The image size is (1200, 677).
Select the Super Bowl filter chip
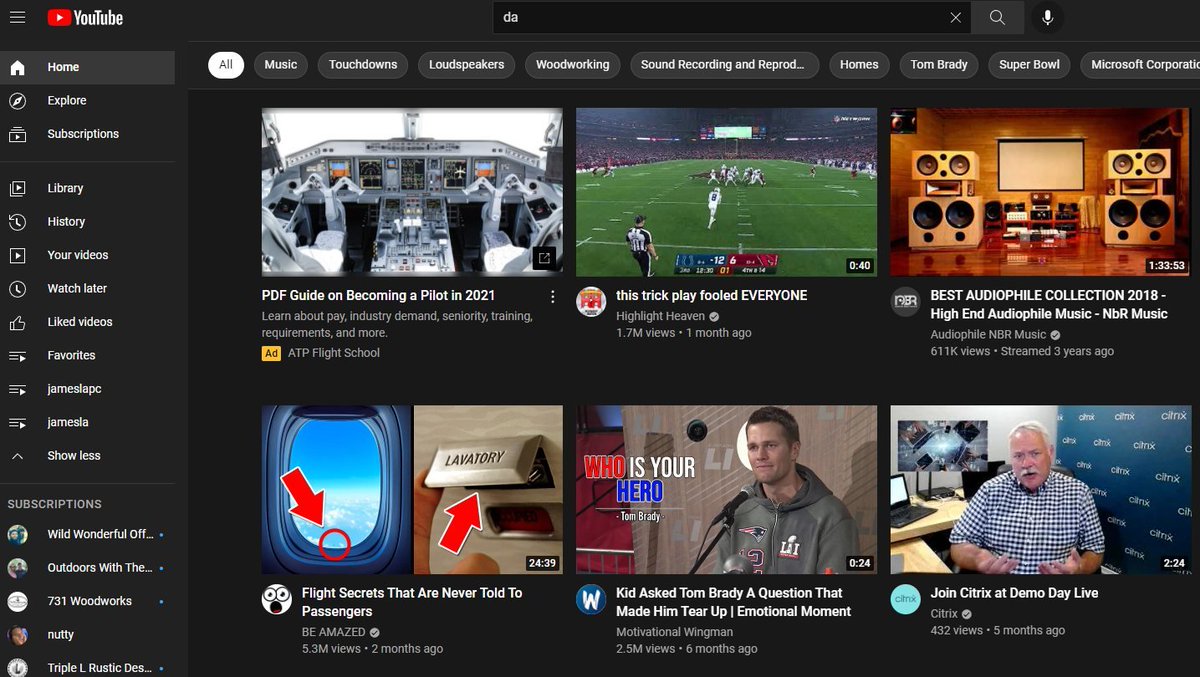[1029, 64]
